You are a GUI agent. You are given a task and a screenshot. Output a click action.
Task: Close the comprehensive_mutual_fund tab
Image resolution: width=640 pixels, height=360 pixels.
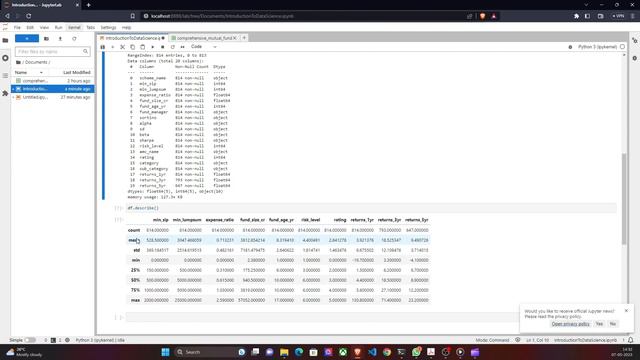click(235, 38)
